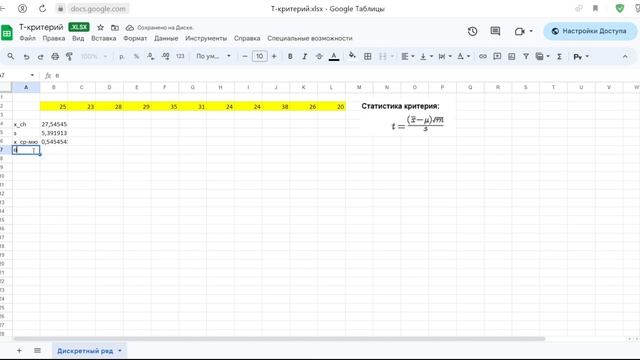Activate the paint format tool
Screen dimensions: 640x360
coord(69,56)
